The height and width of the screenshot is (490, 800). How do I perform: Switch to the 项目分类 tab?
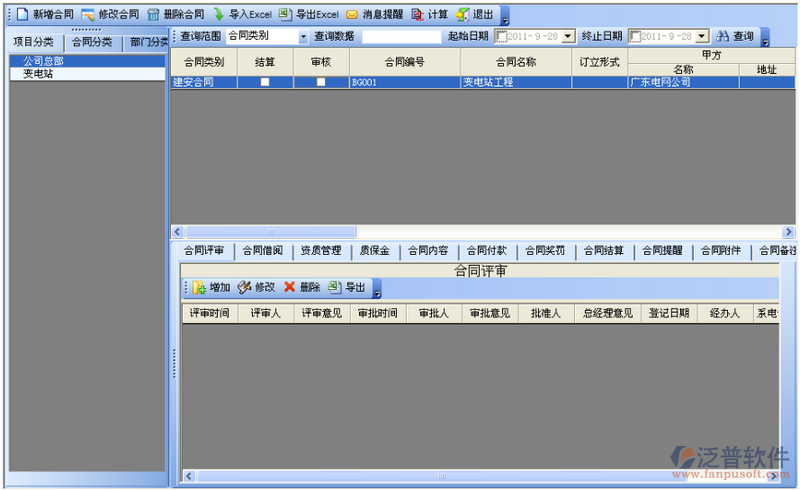(x=33, y=42)
